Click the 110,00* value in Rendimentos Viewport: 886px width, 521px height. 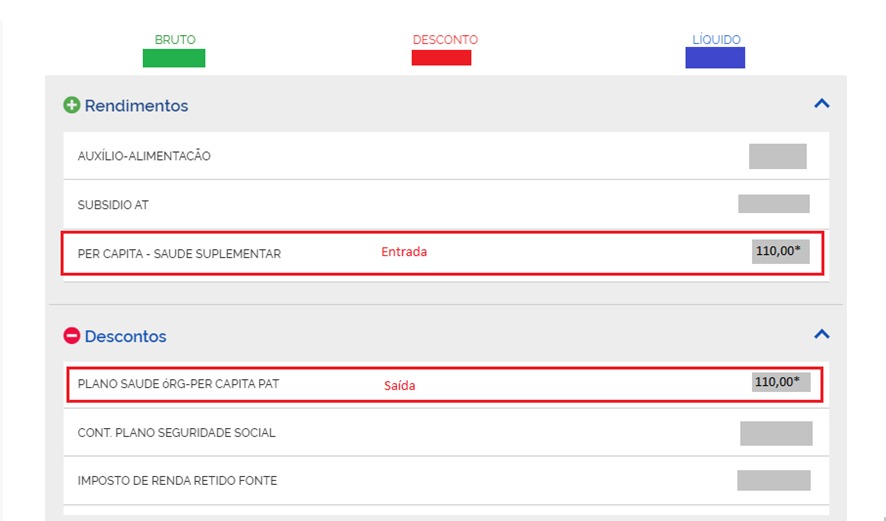point(779,252)
